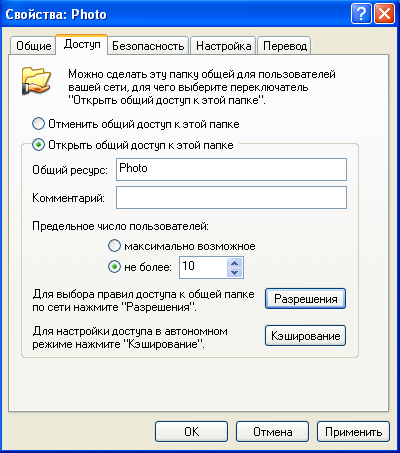Click the Комментарий label
The width and height of the screenshot is (400, 453).
point(68,198)
